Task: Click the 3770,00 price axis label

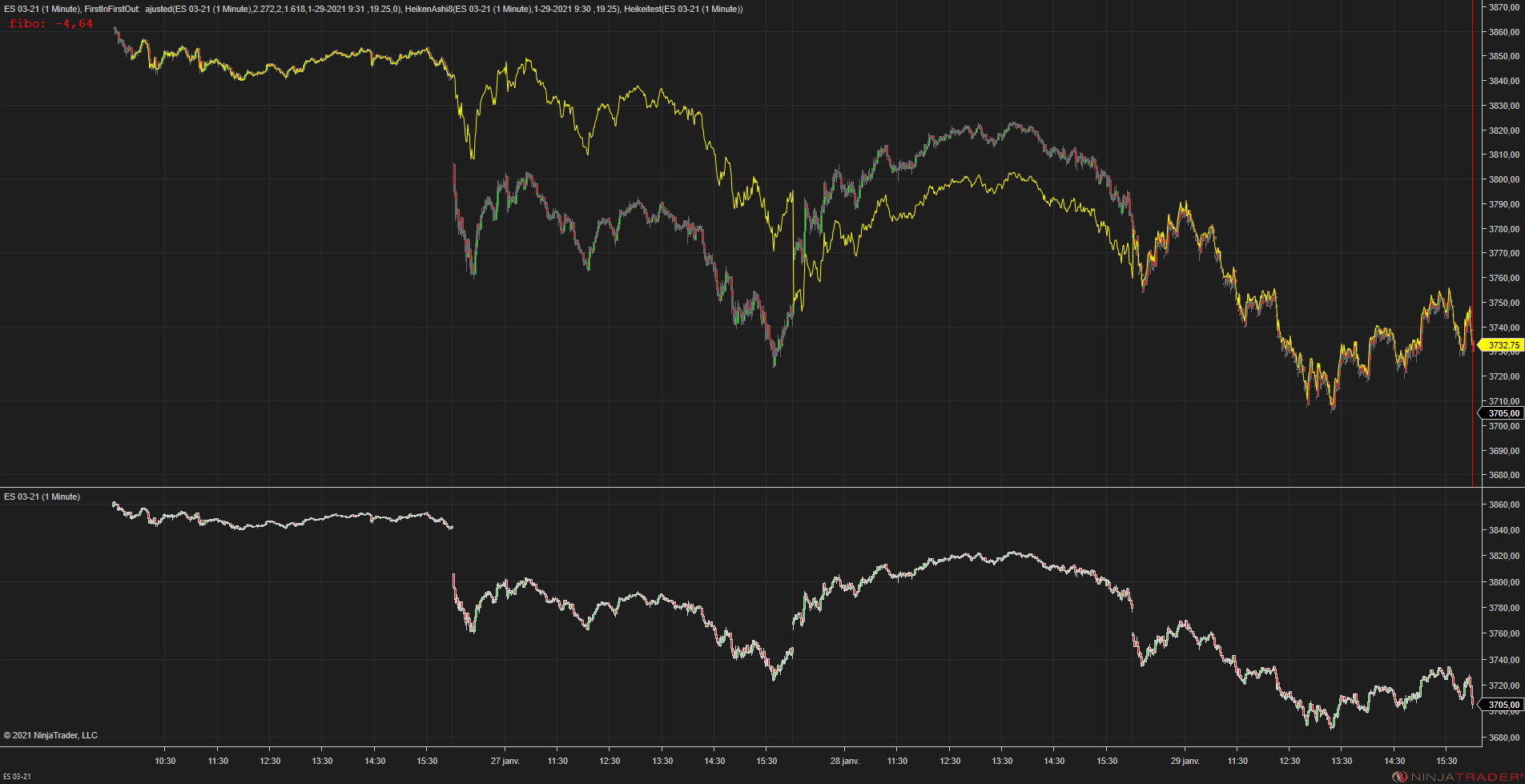Action: (x=1503, y=254)
